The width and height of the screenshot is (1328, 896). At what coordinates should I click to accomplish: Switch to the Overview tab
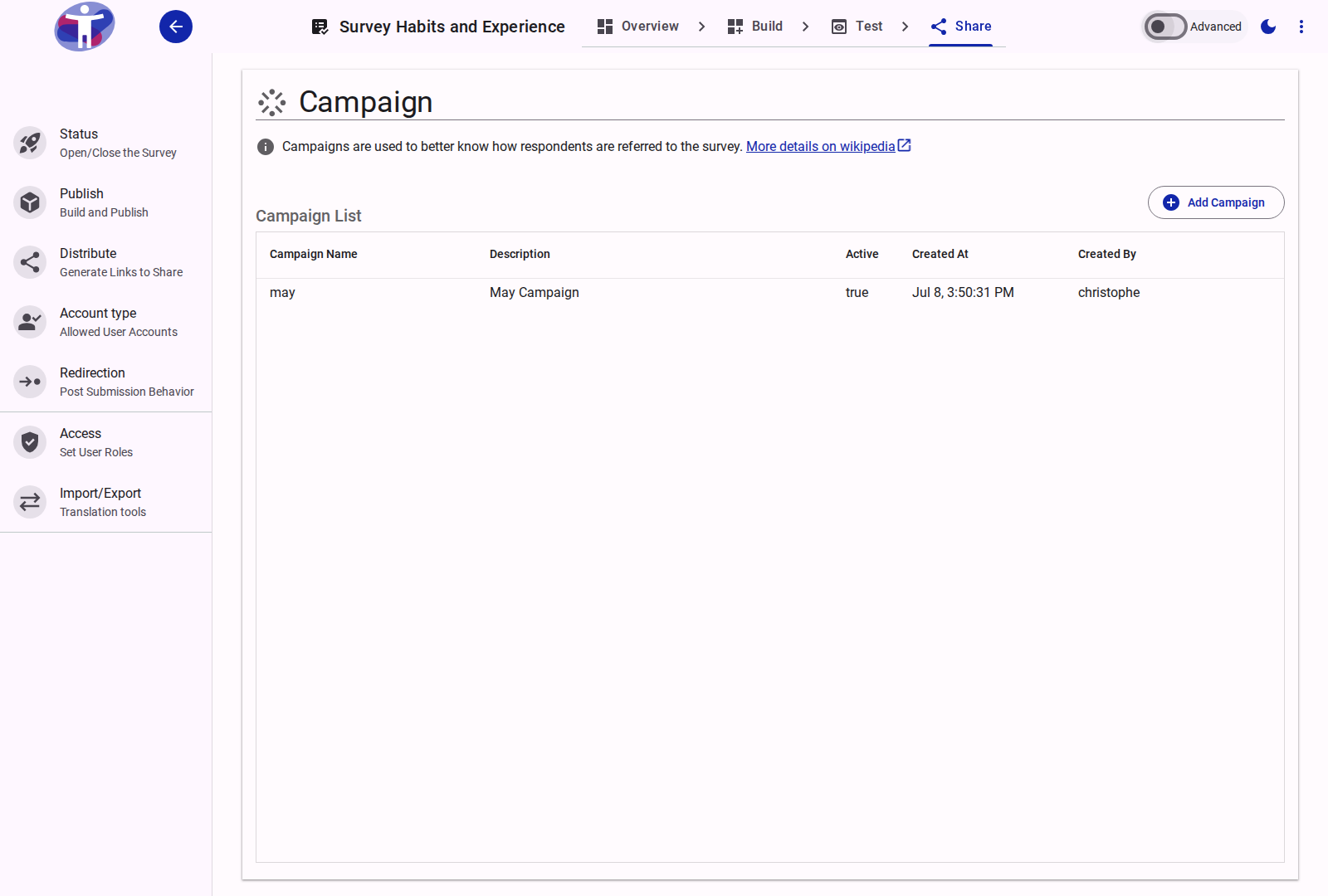click(x=637, y=27)
